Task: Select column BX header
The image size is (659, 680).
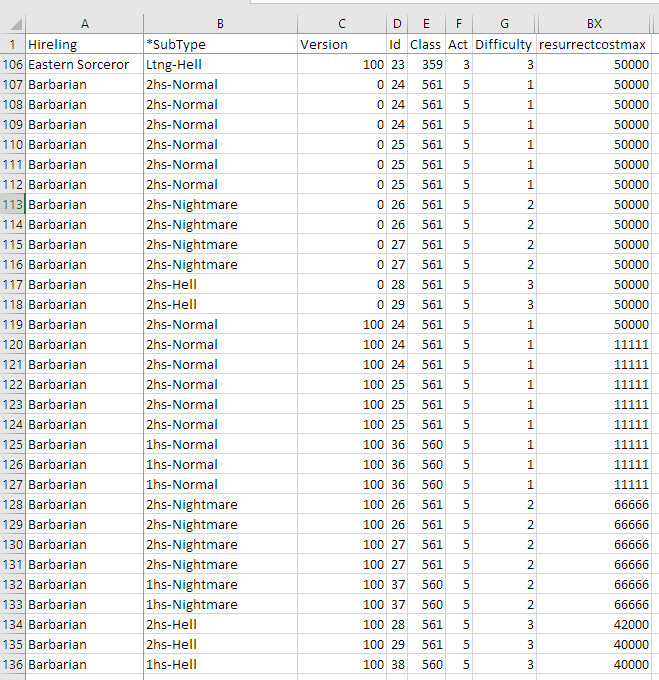Action: pyautogui.click(x=594, y=24)
